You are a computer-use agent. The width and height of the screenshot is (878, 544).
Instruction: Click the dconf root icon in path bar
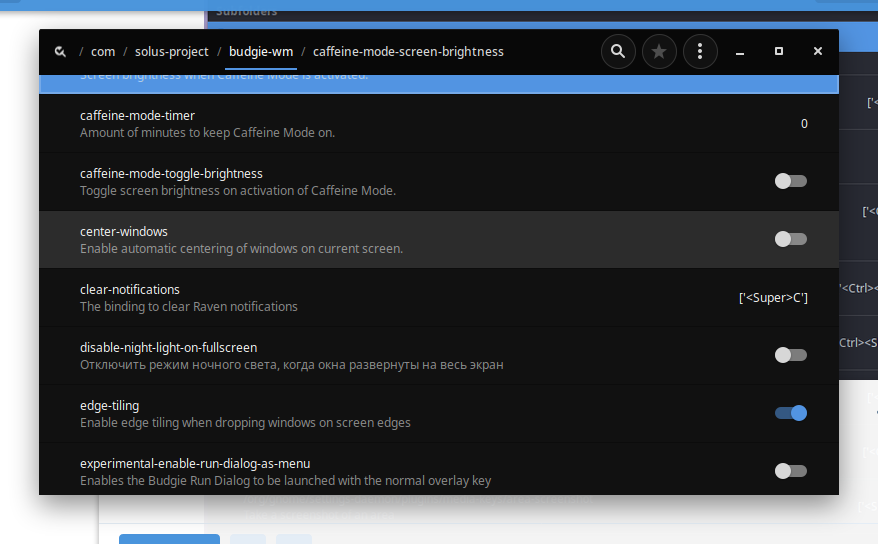(x=61, y=52)
